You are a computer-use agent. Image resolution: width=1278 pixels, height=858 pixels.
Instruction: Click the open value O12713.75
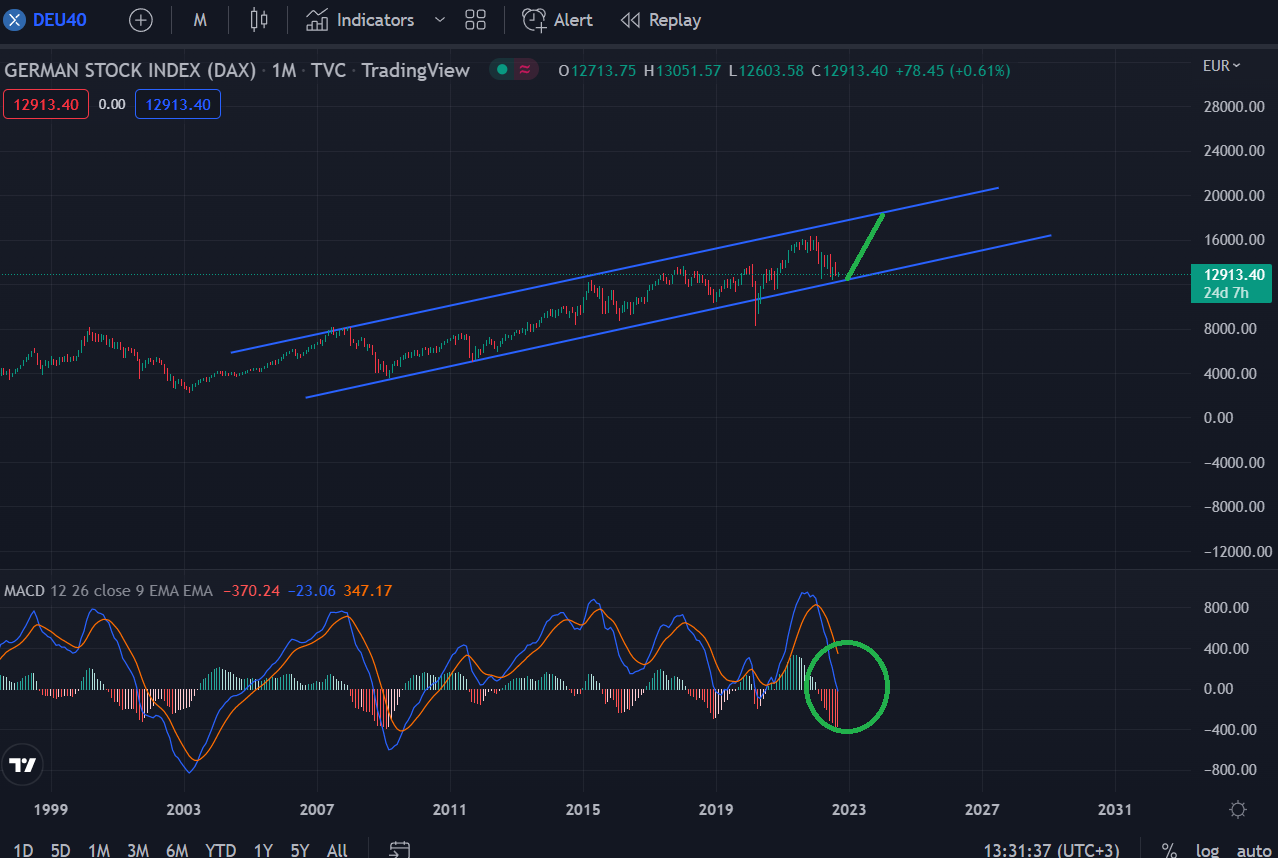597,70
